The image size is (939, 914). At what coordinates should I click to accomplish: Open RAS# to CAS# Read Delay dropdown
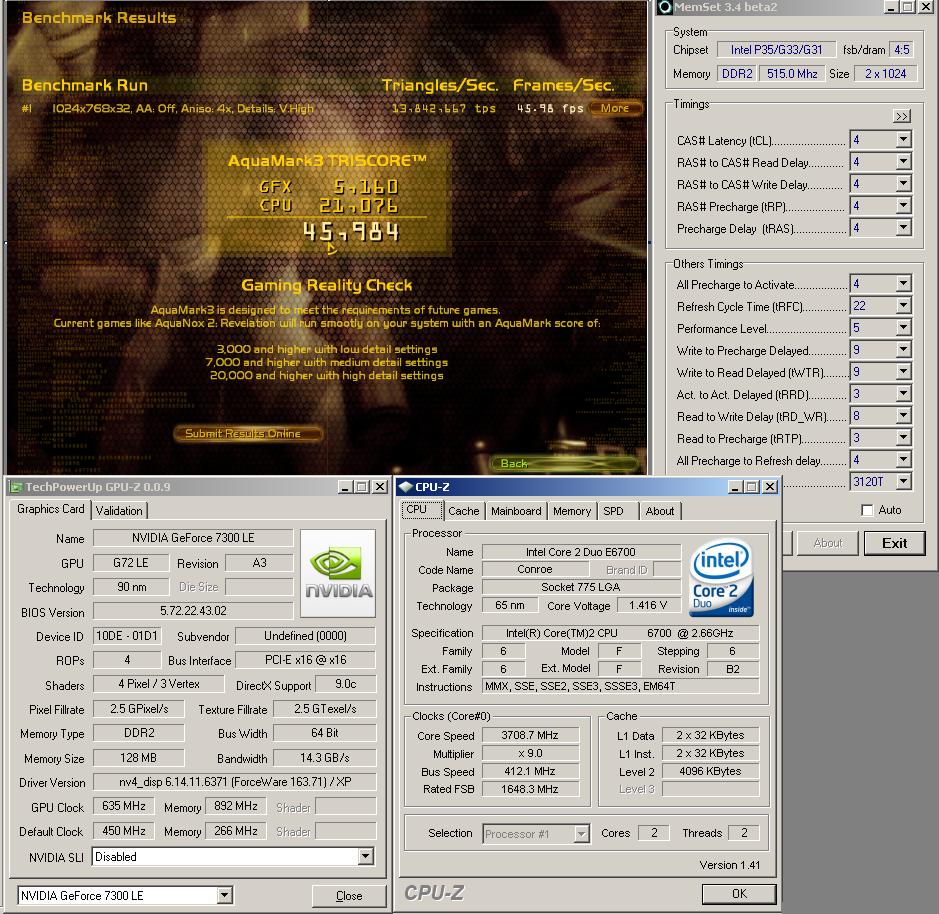click(x=904, y=162)
